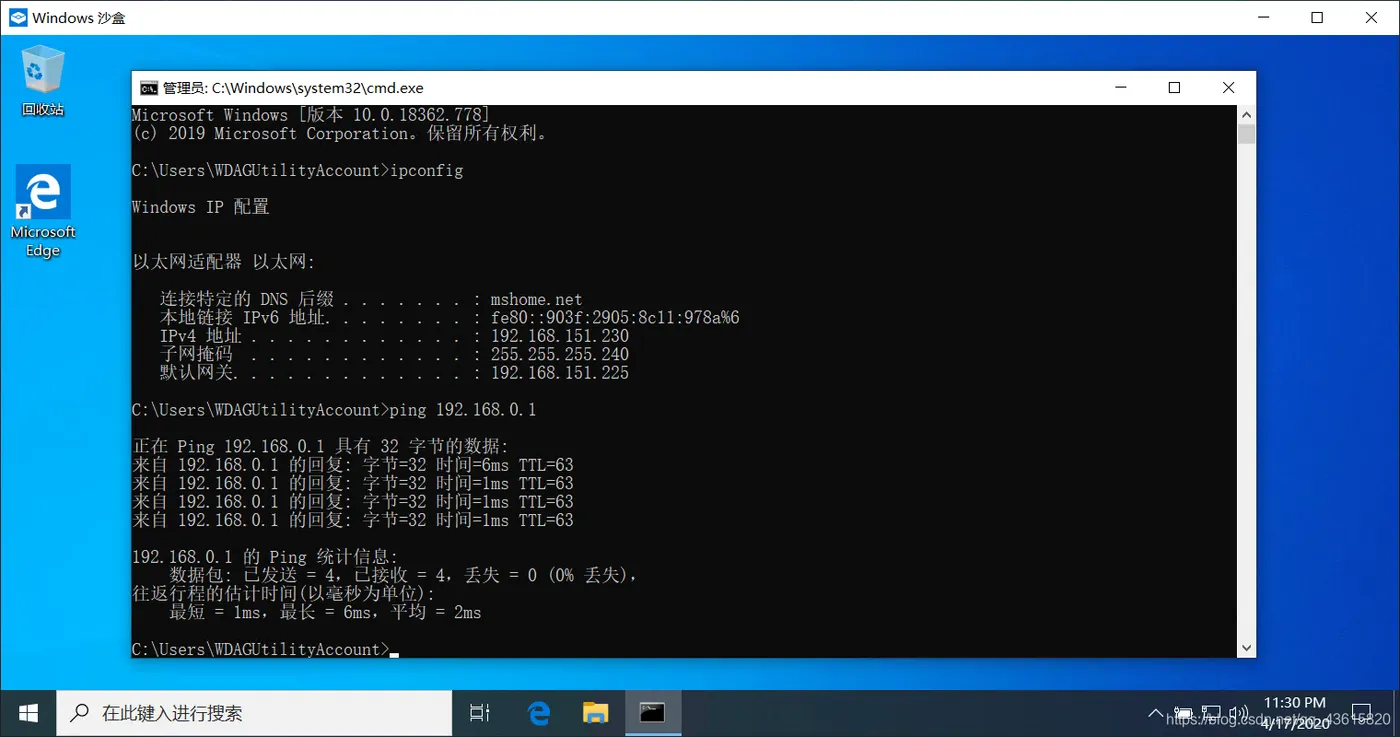The height and width of the screenshot is (737, 1400).
Task: Click the '2019 Microsoft Corporation' copyright line
Action: coord(340,133)
